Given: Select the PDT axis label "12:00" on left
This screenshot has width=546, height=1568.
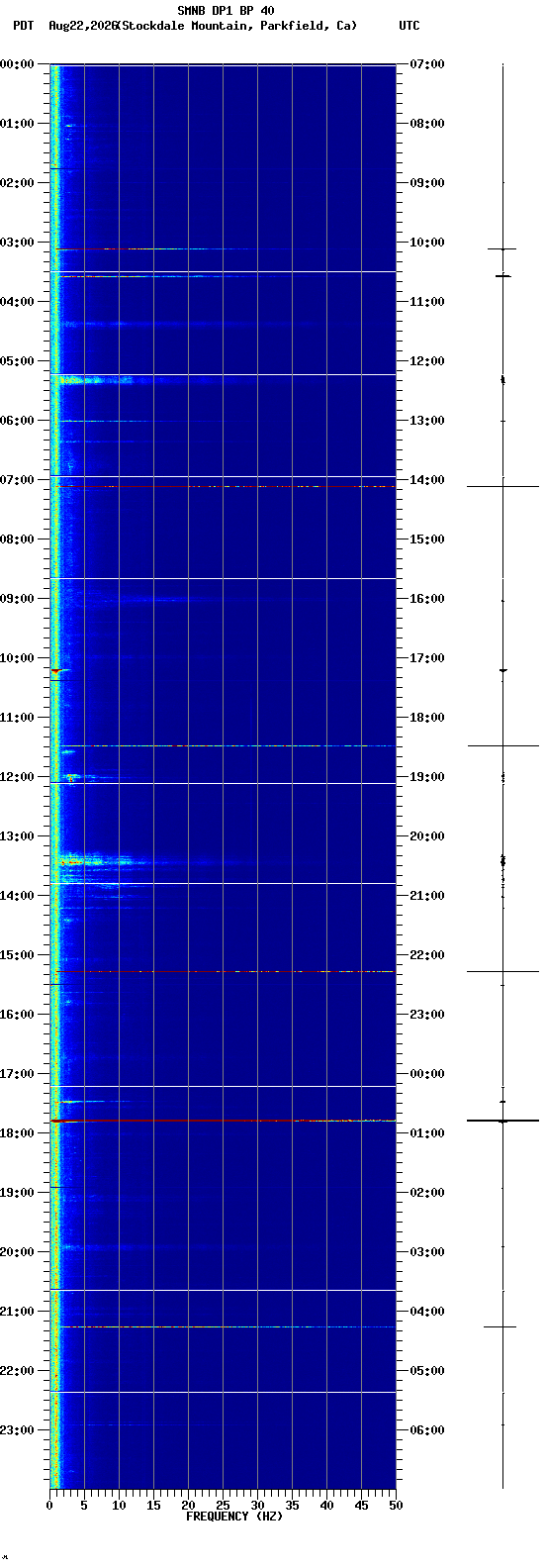Looking at the screenshot, I should (x=17, y=777).
